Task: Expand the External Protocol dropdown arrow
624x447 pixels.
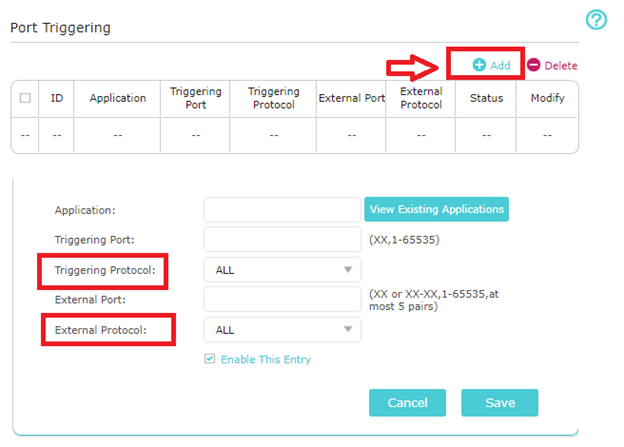Action: point(348,329)
